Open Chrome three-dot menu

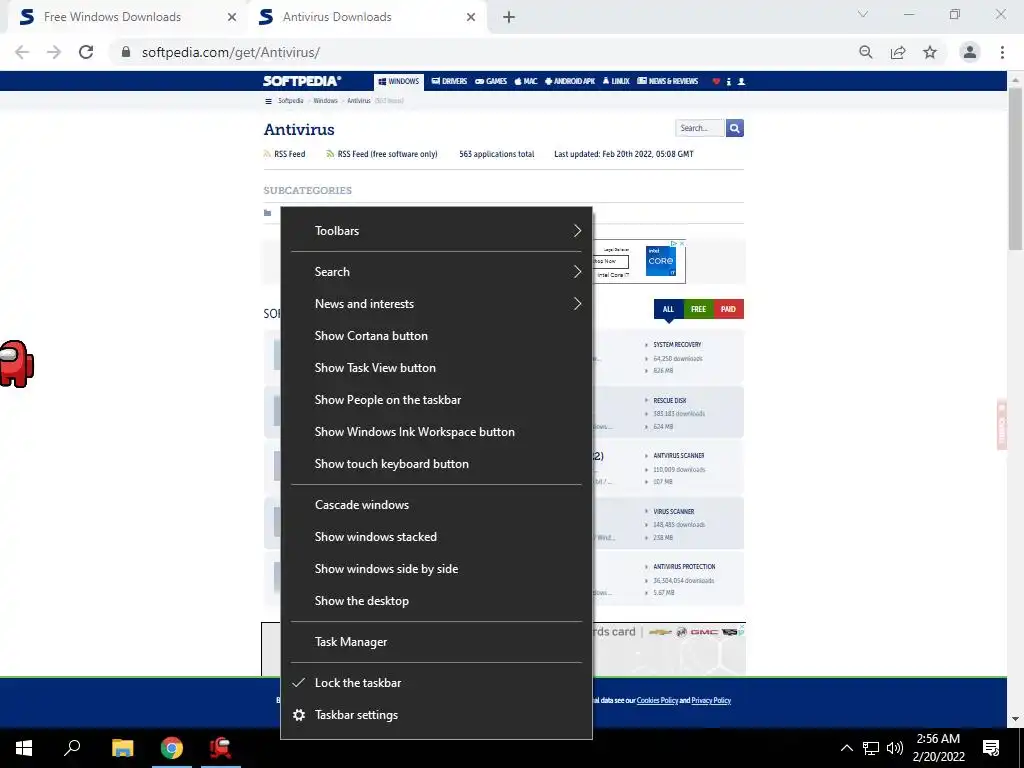pos(1002,52)
